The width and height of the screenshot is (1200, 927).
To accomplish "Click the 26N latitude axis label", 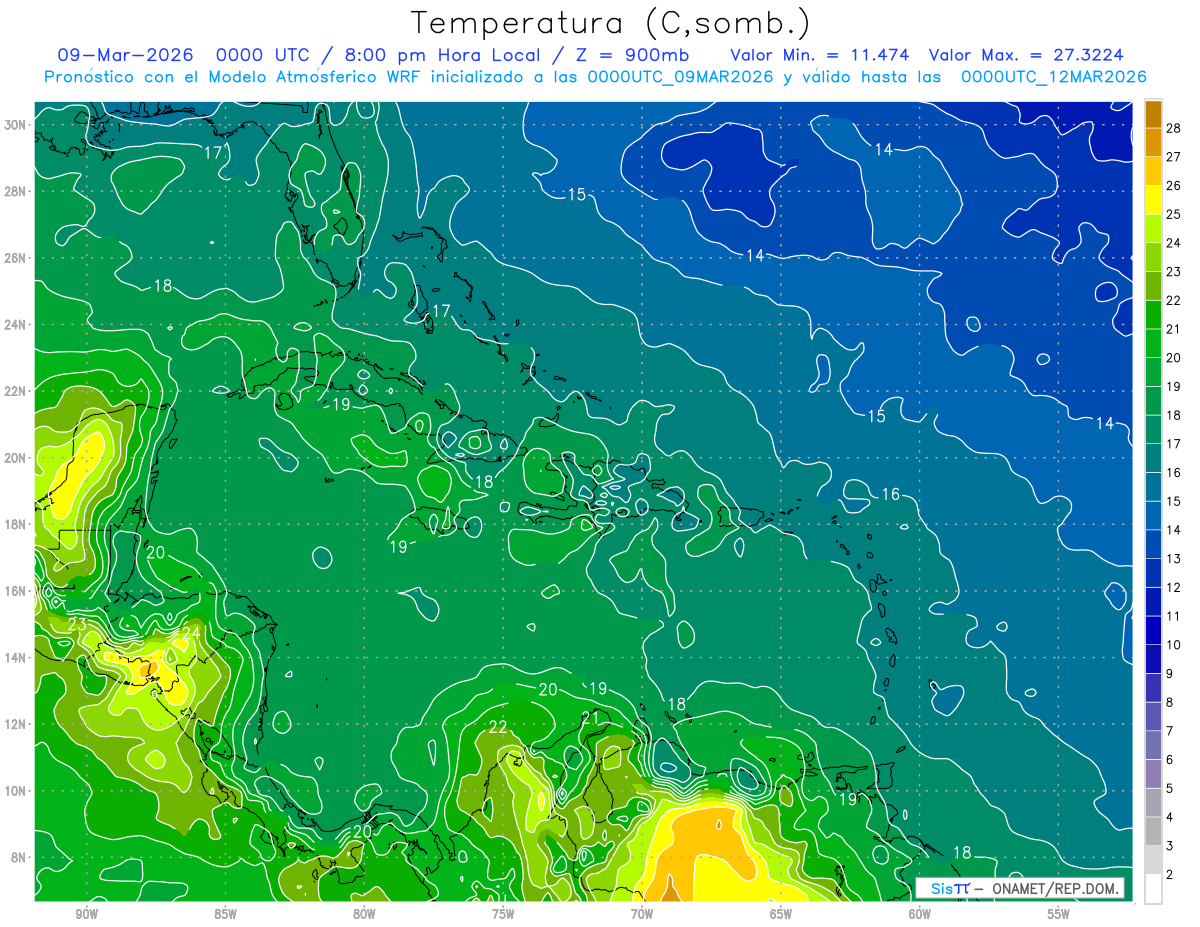I will [x=14, y=258].
